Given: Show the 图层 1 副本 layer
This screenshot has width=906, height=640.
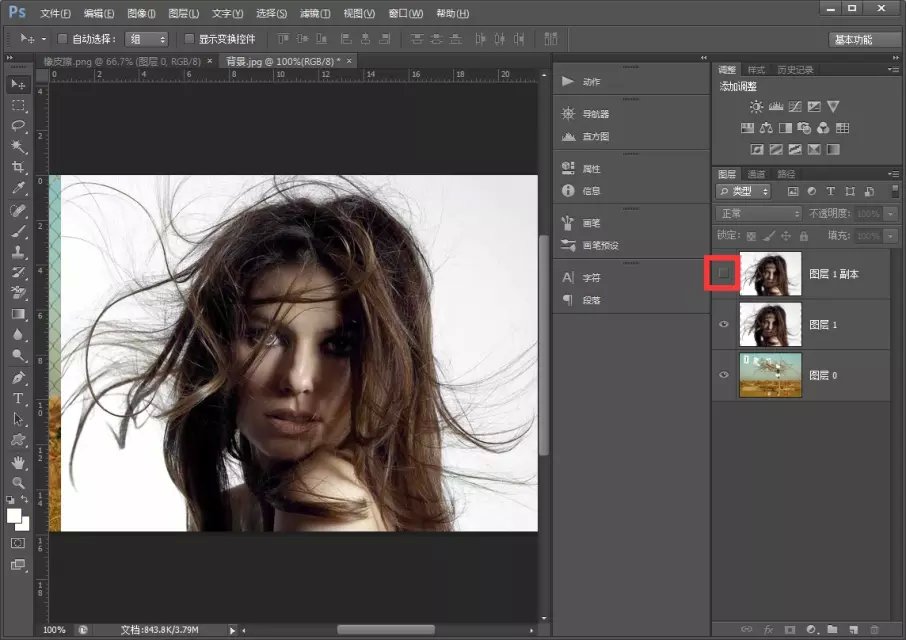Looking at the screenshot, I should tap(725, 273).
